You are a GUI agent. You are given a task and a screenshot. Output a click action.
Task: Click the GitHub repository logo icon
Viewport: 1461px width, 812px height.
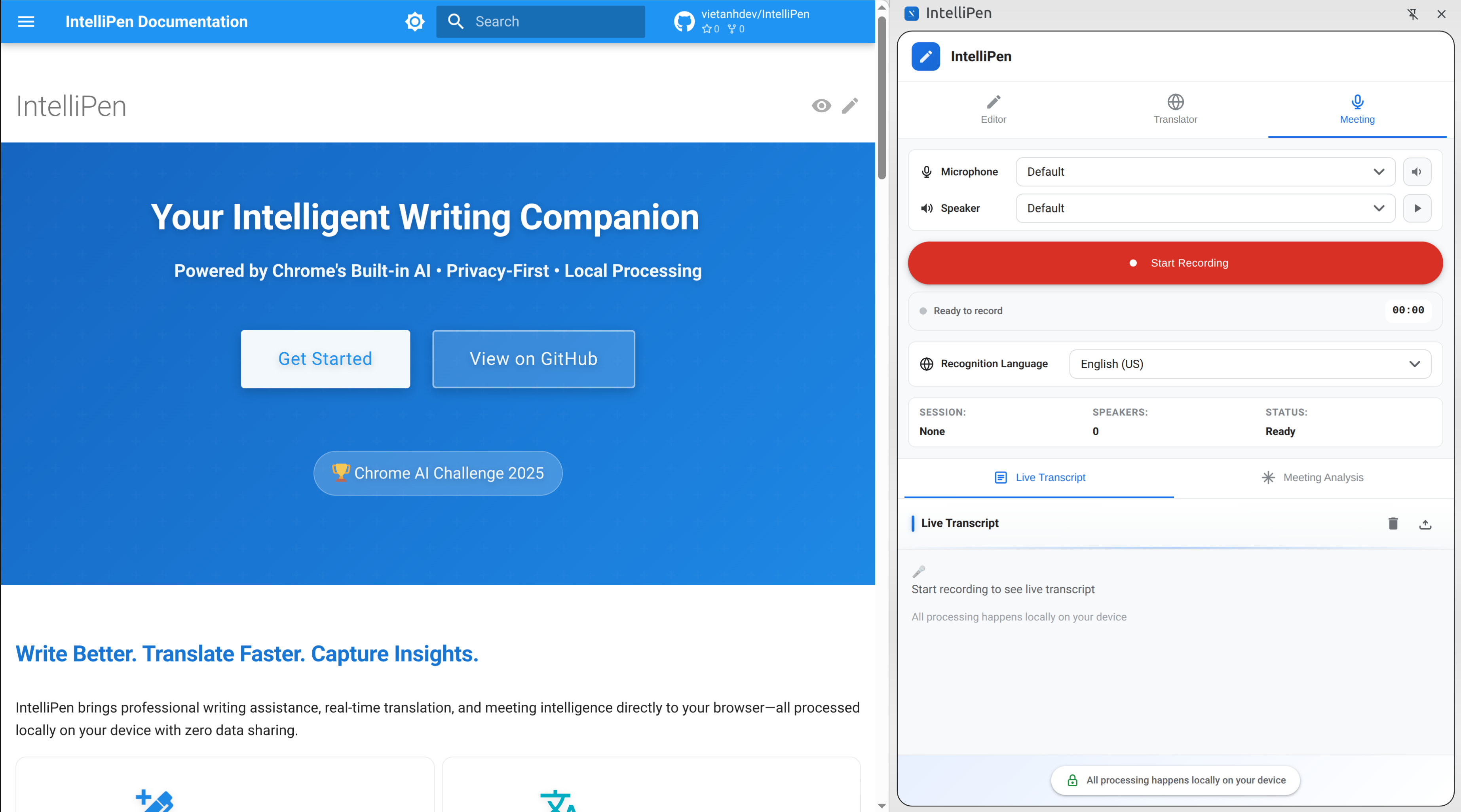684,21
